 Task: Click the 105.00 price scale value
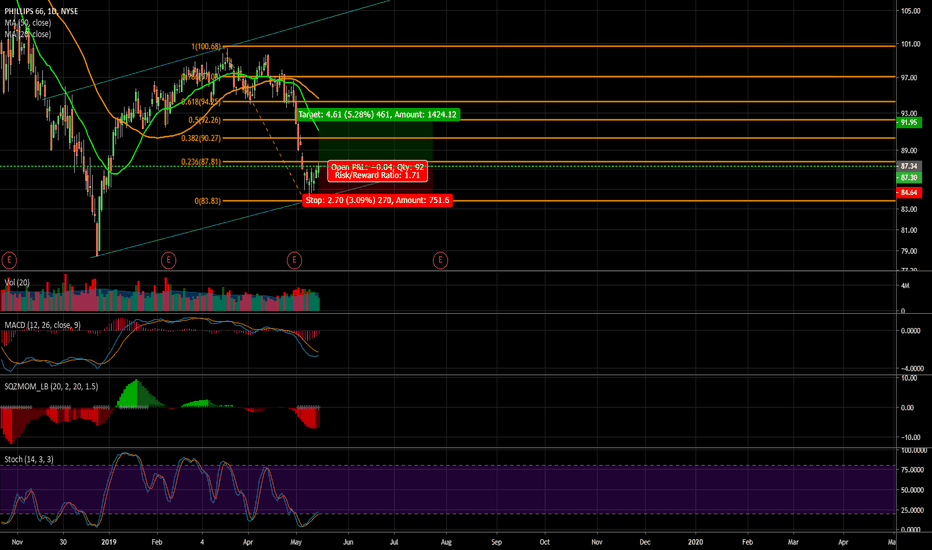910,11
